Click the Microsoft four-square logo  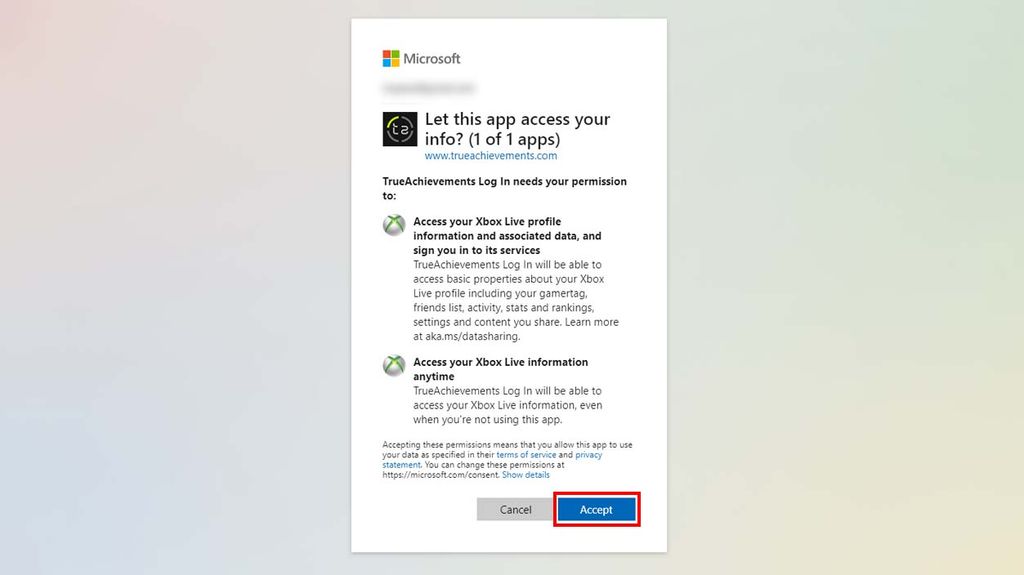click(x=391, y=59)
